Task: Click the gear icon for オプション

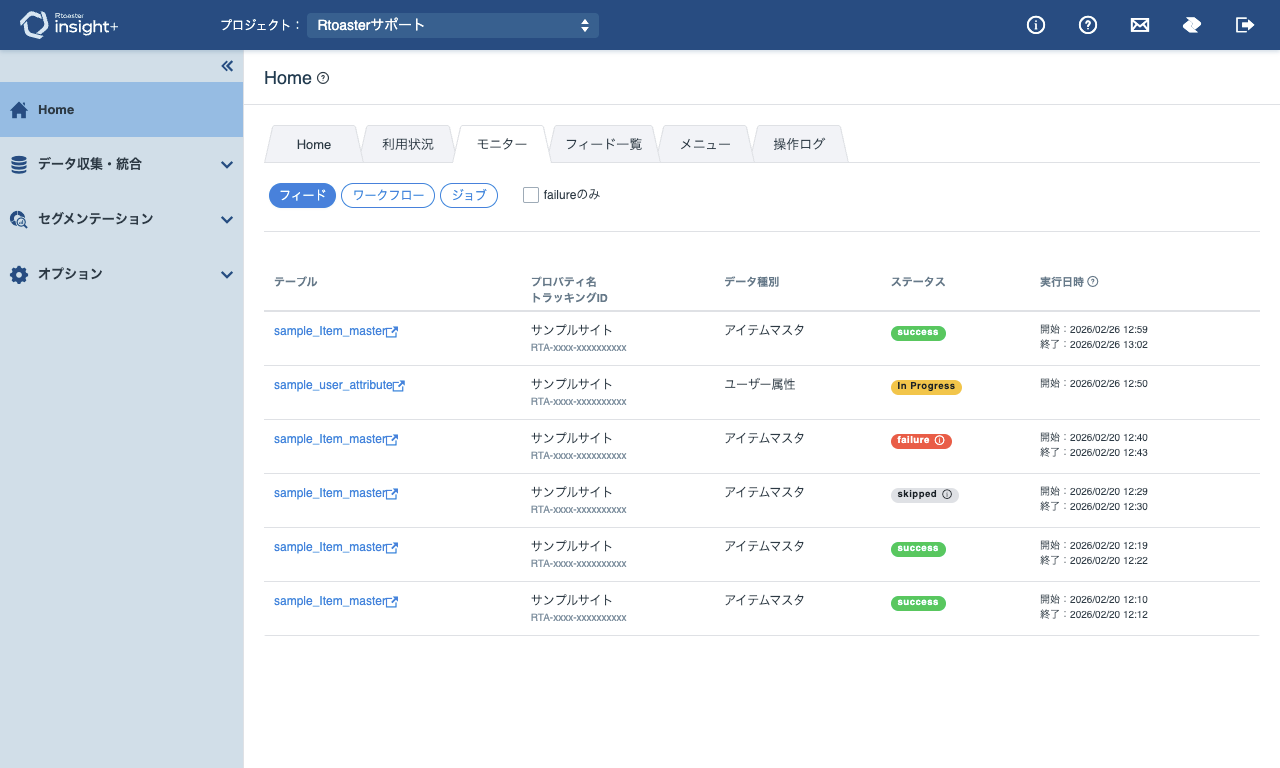Action: (x=19, y=274)
